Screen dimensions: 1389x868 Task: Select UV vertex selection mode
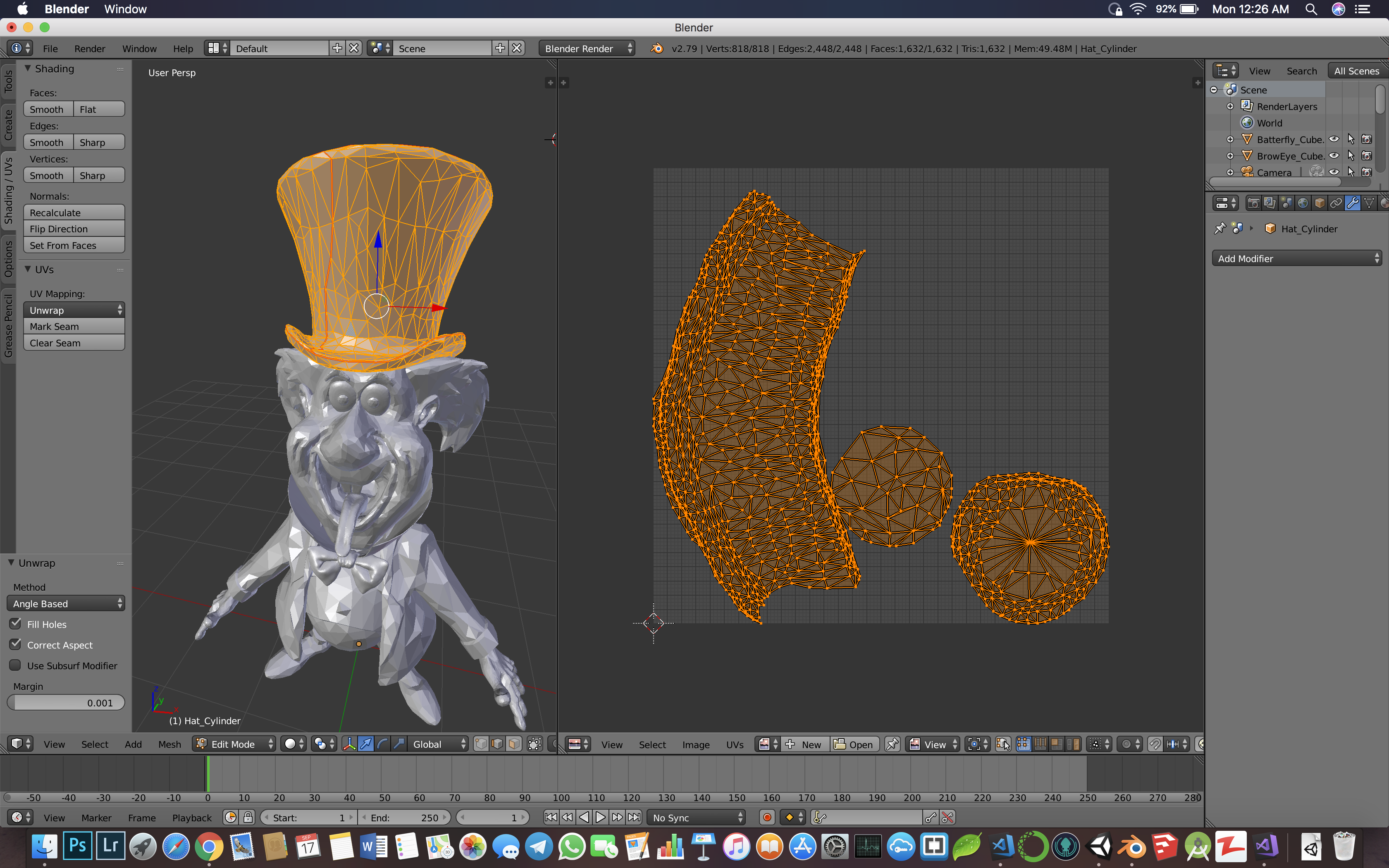click(x=1024, y=744)
